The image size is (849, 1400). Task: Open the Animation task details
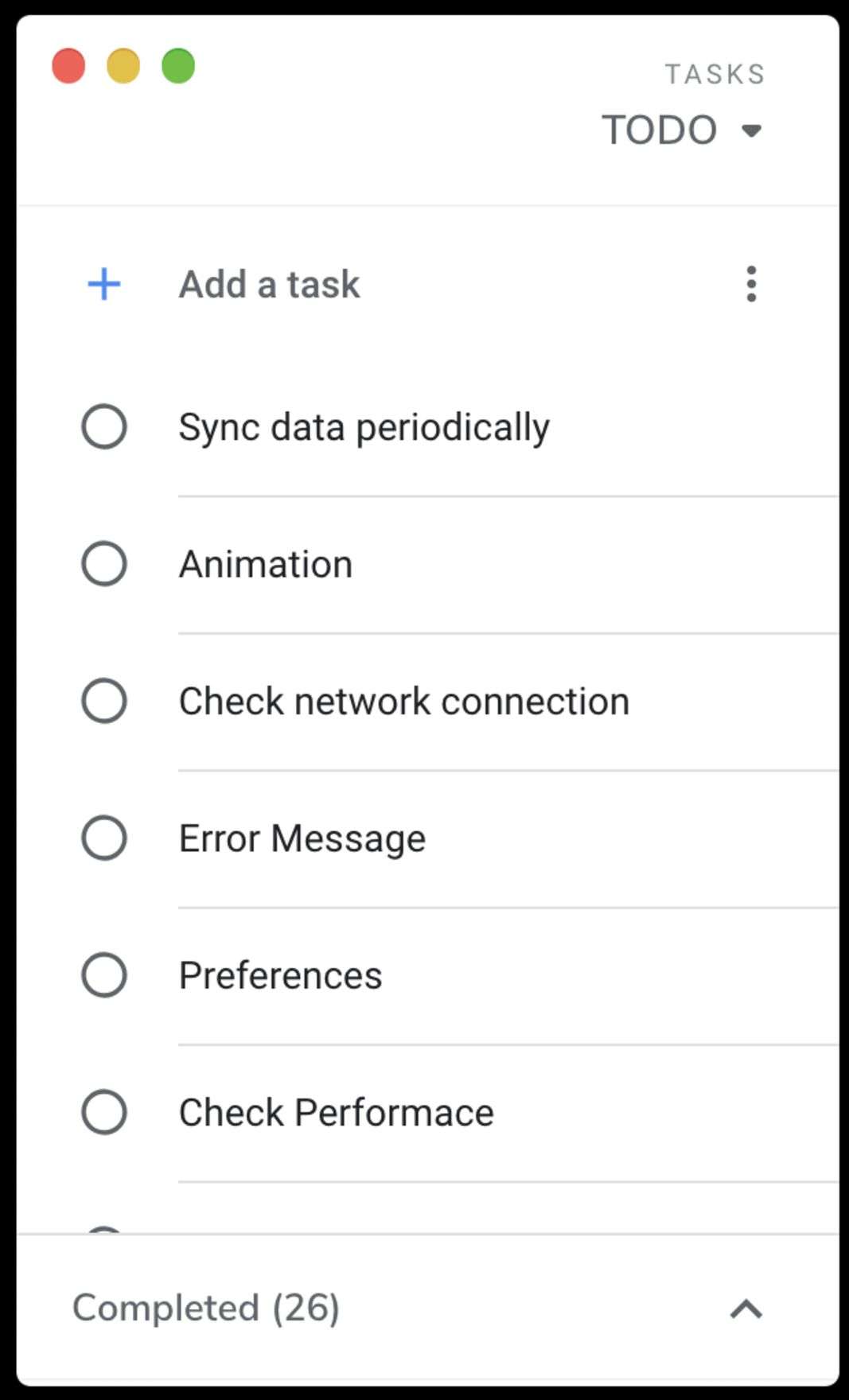266,565
